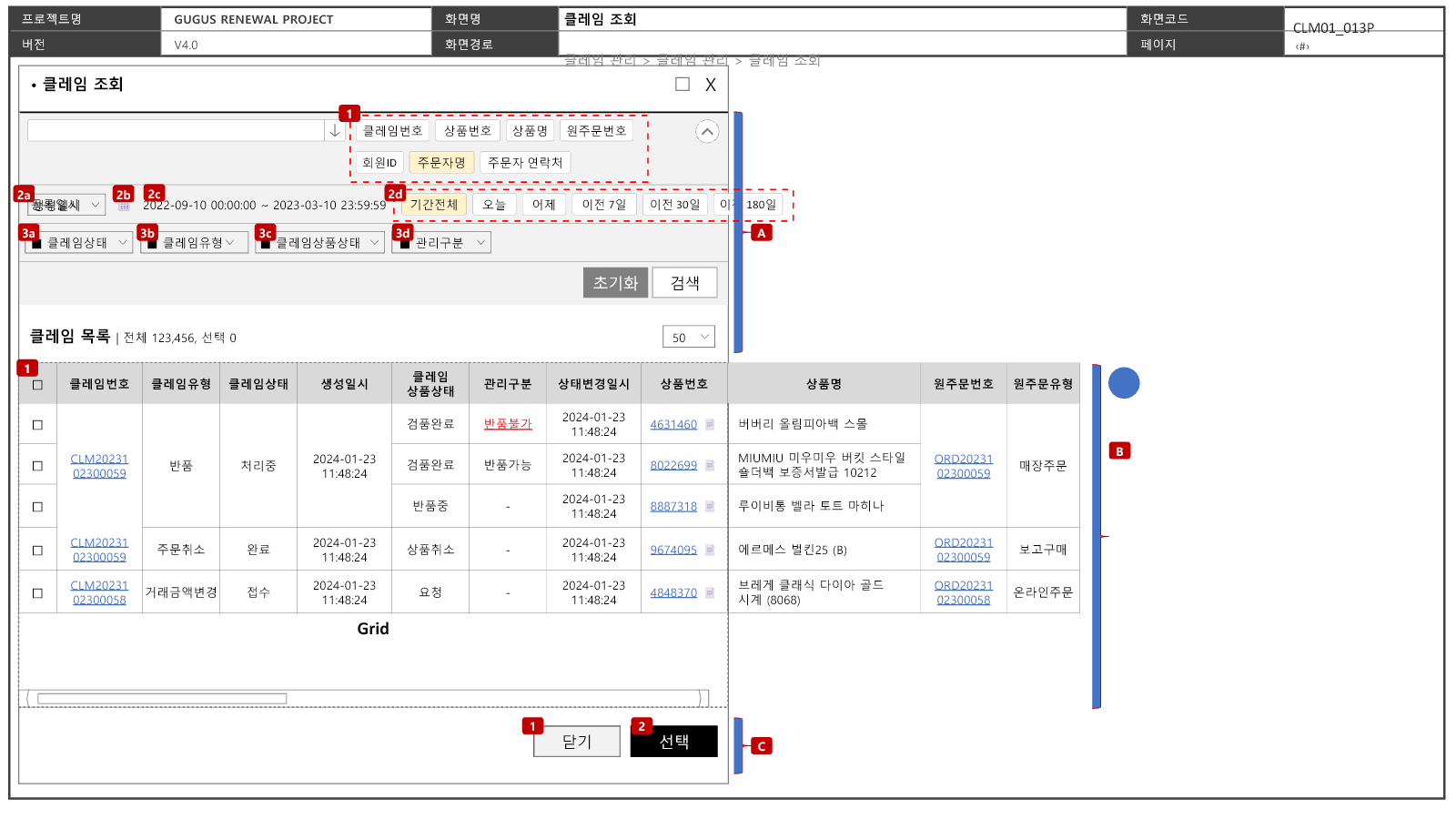
Task: Open document icon beside product 9674095
Action: pos(710,551)
